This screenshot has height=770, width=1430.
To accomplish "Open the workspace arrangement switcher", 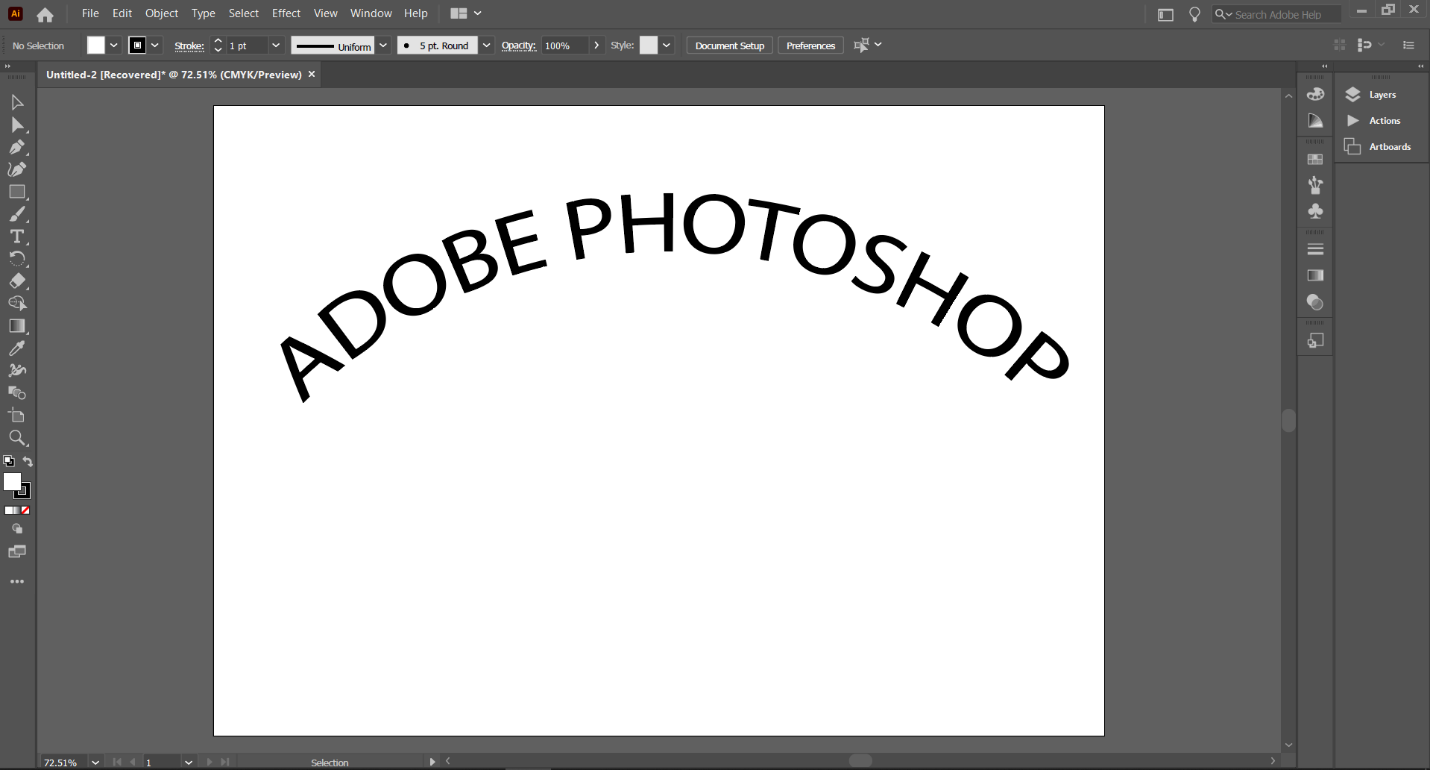I will (466, 14).
